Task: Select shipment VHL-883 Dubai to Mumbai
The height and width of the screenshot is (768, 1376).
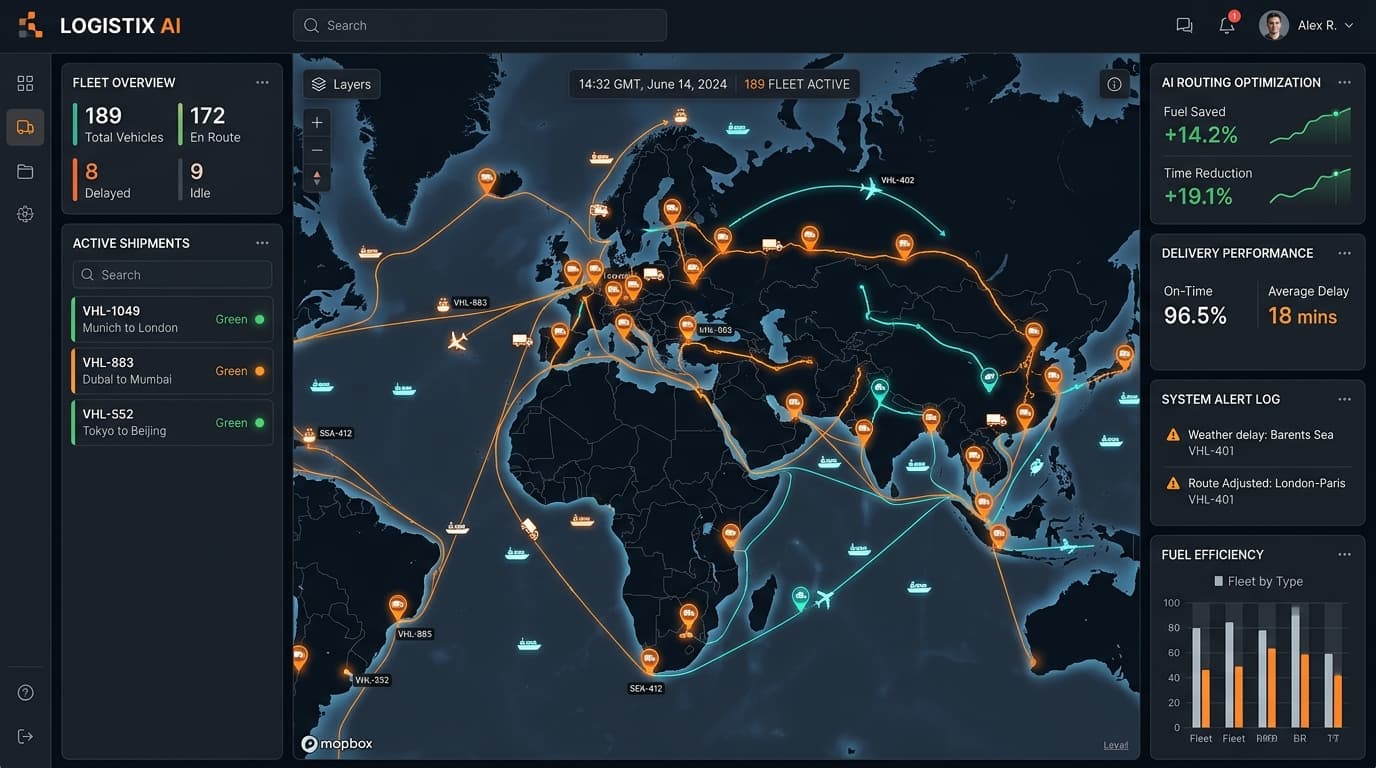Action: pyautogui.click(x=172, y=371)
